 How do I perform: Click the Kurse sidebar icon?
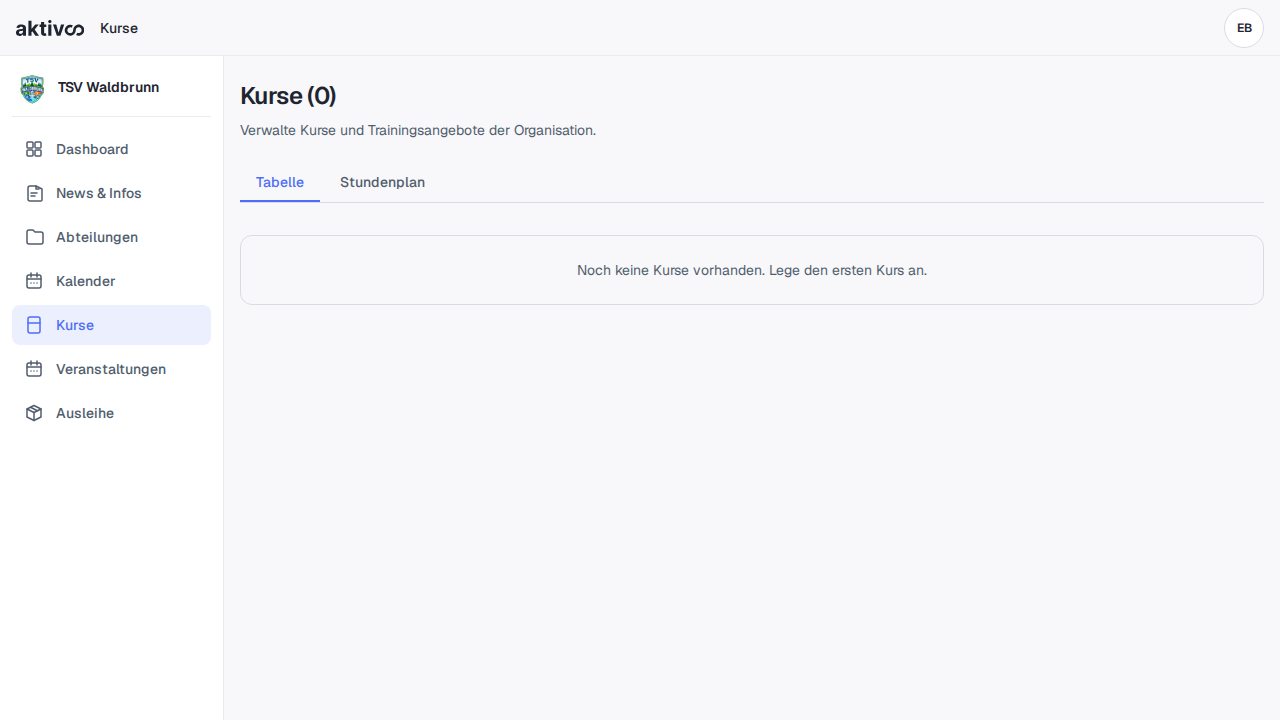[34, 325]
